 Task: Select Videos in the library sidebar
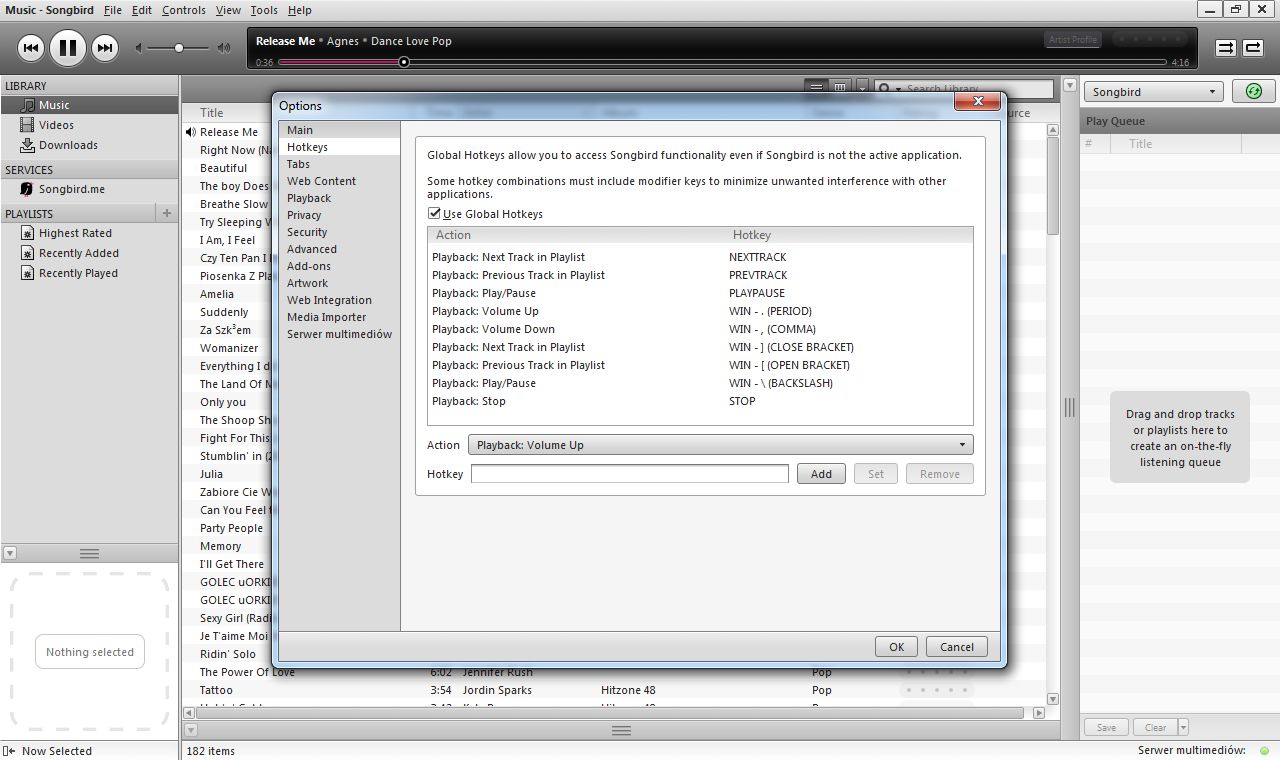point(89,125)
